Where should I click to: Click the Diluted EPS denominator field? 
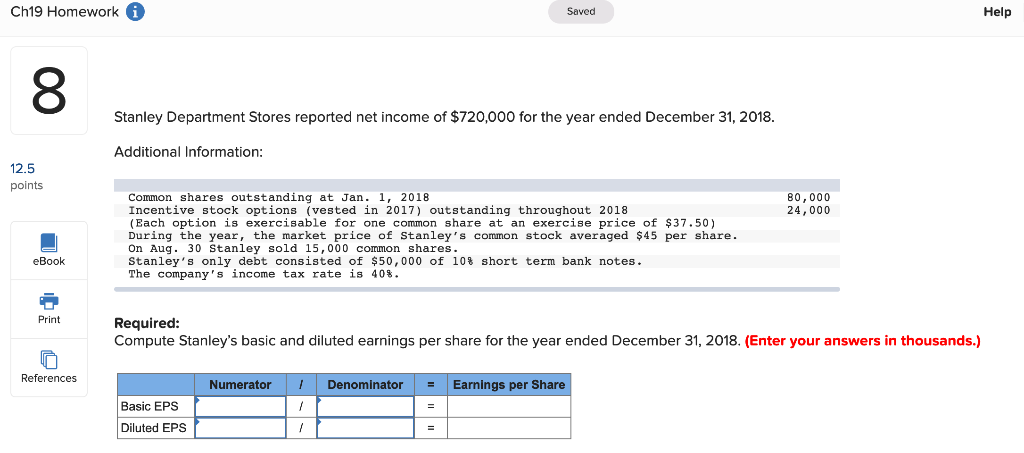[x=365, y=428]
